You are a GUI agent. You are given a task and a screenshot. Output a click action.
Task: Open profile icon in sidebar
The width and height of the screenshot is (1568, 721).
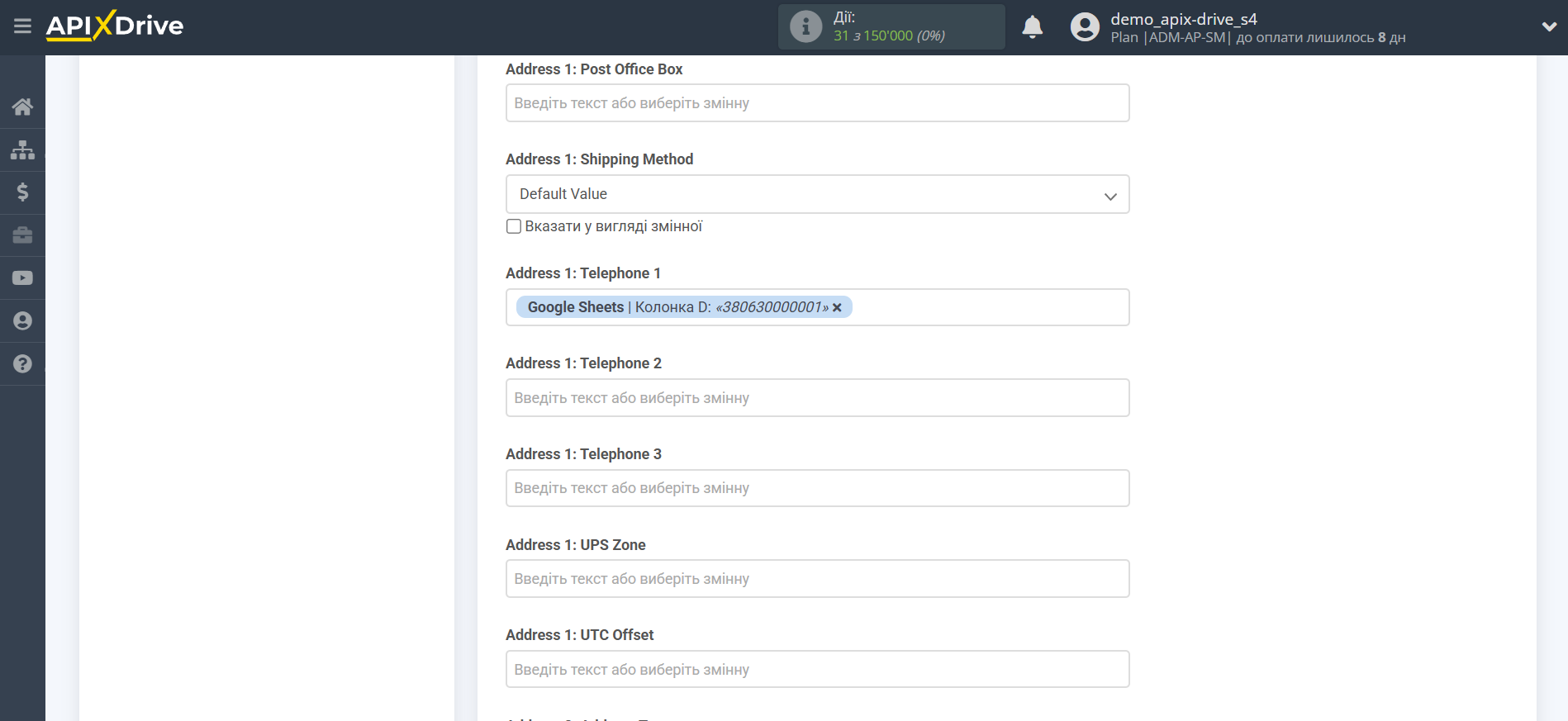click(x=22, y=321)
